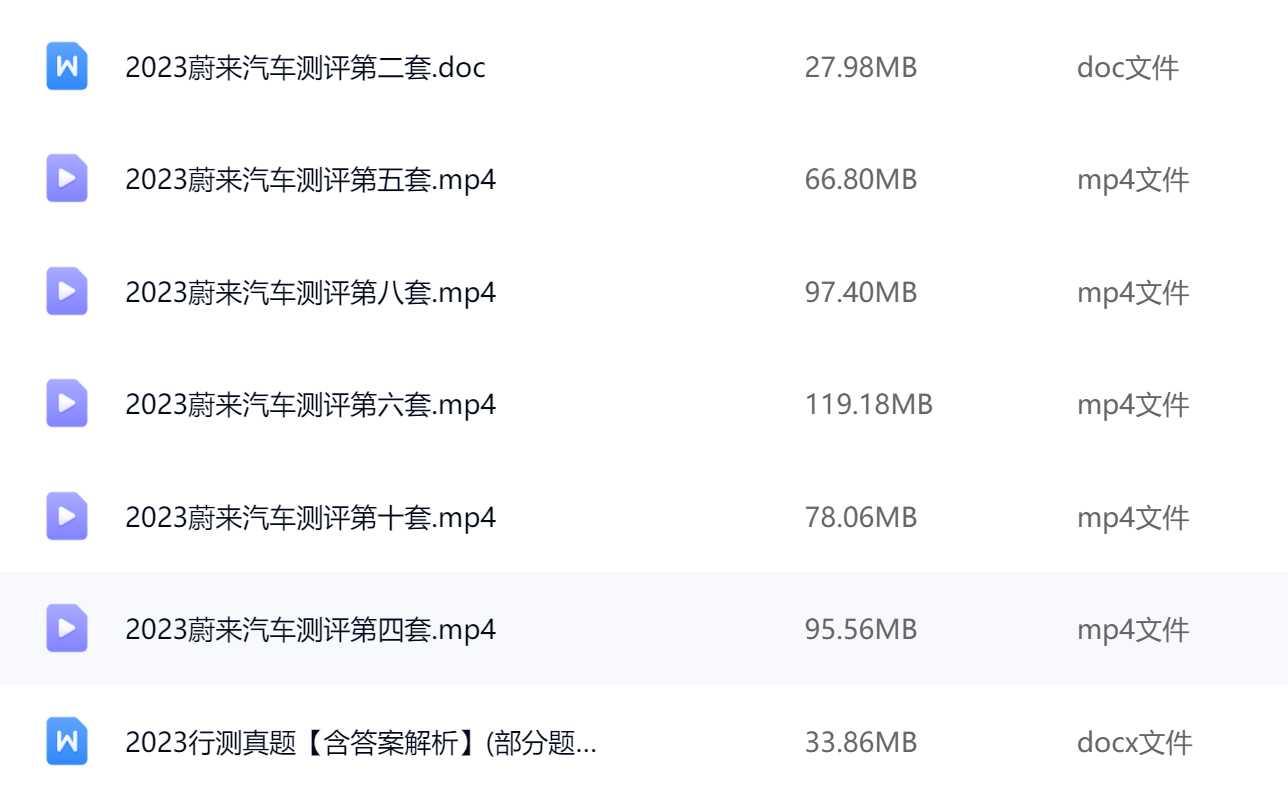Click the video icon for 第十套.mp4
Image resolution: width=1288 pixels, height=789 pixels.
(x=67, y=517)
